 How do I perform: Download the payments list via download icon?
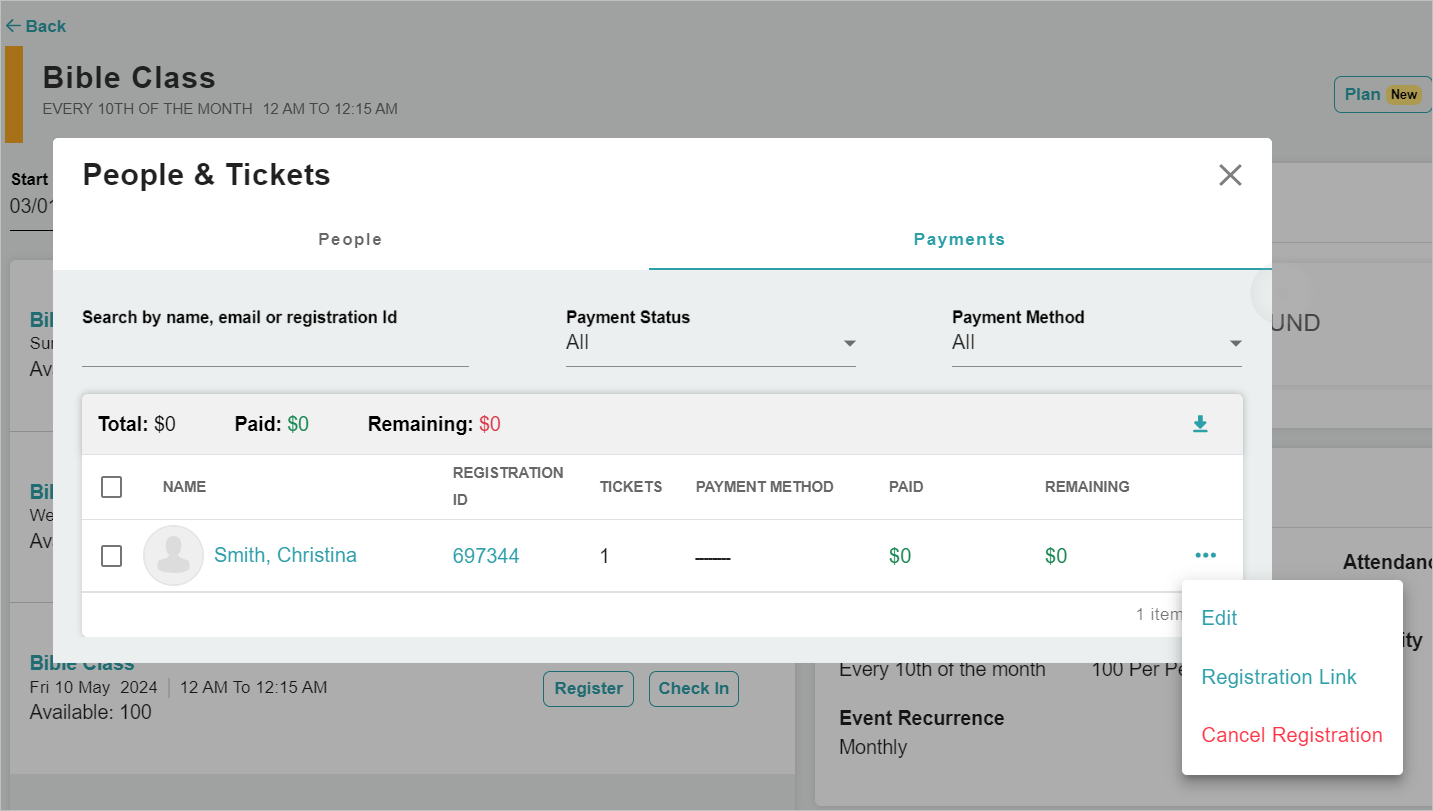1200,424
